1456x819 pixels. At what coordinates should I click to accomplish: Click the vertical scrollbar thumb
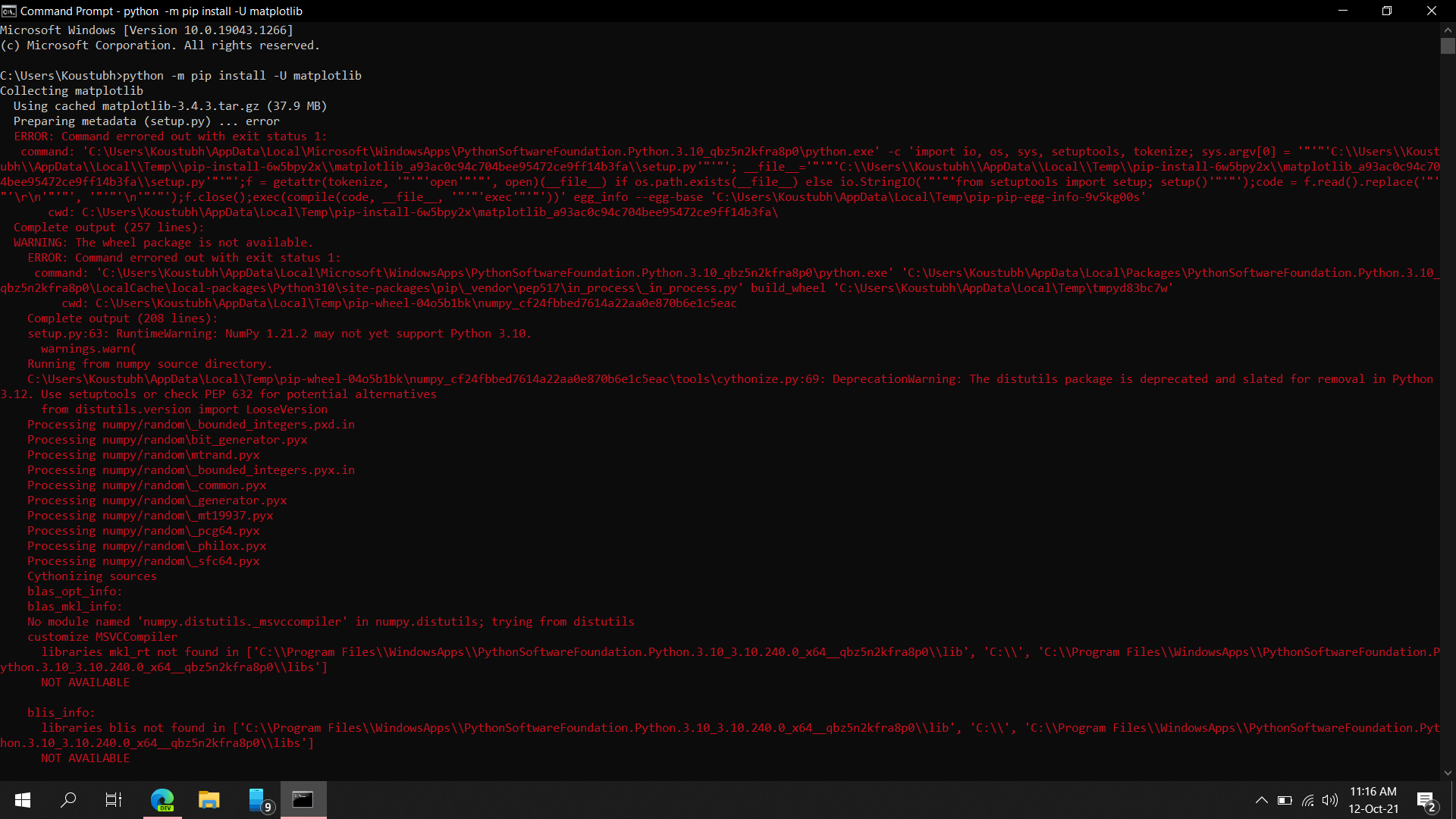coord(1448,46)
